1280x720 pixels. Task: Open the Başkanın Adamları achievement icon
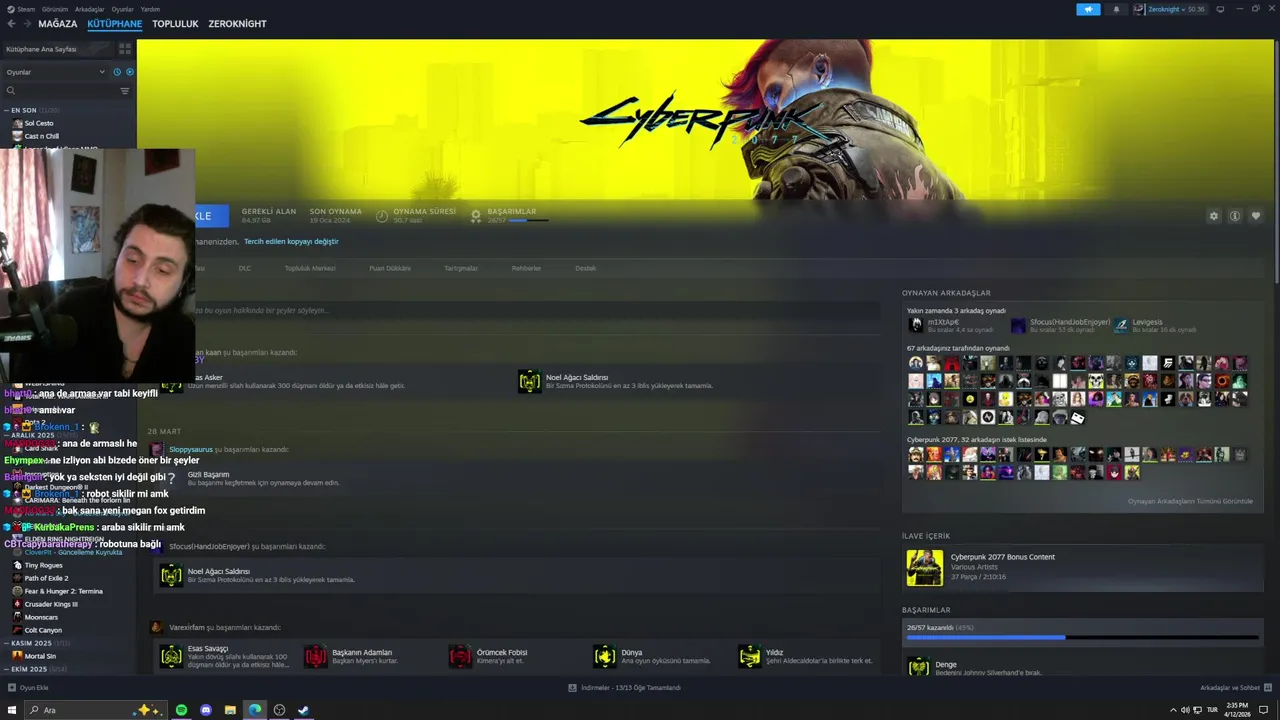coord(315,656)
